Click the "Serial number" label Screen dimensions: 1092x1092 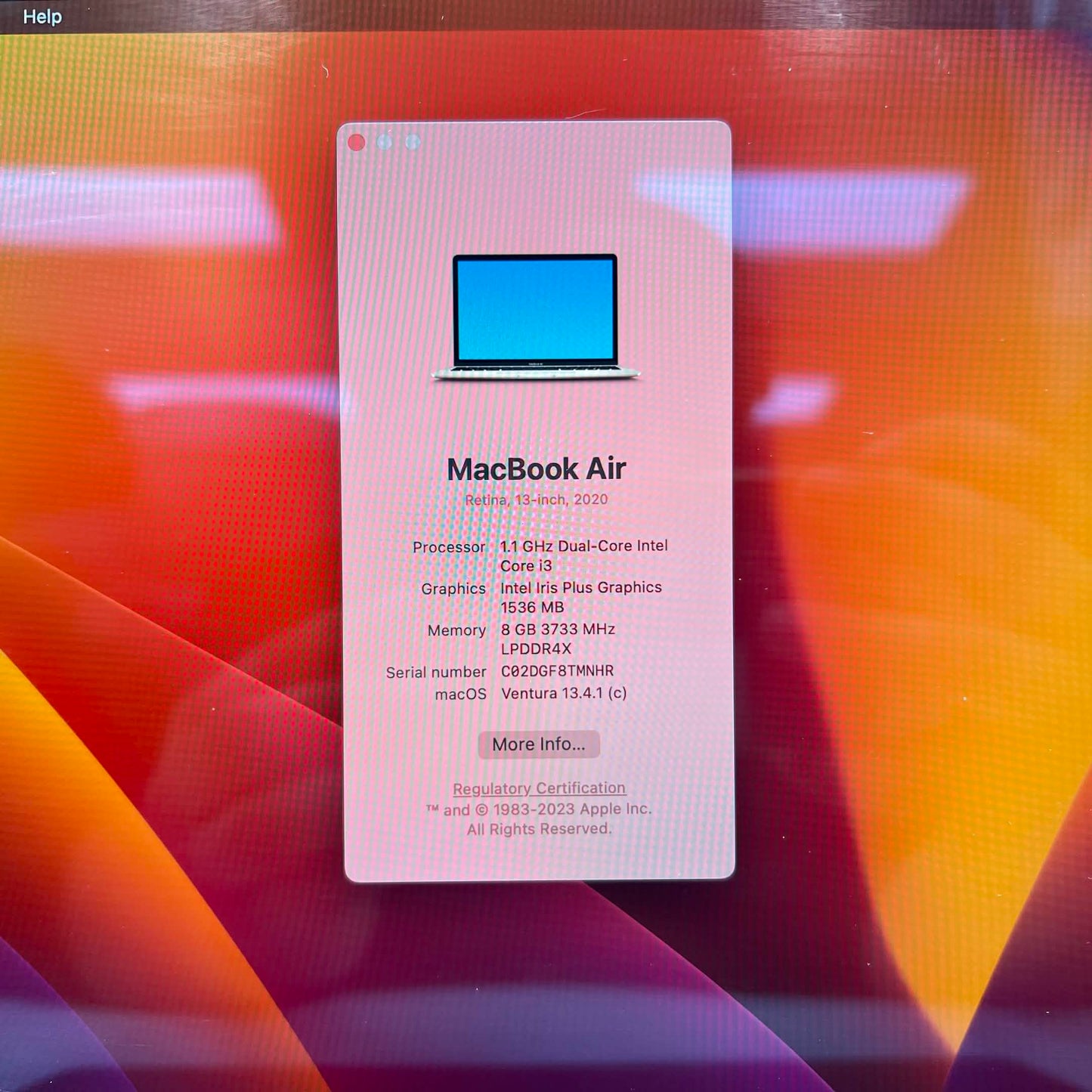pyautogui.click(x=436, y=673)
